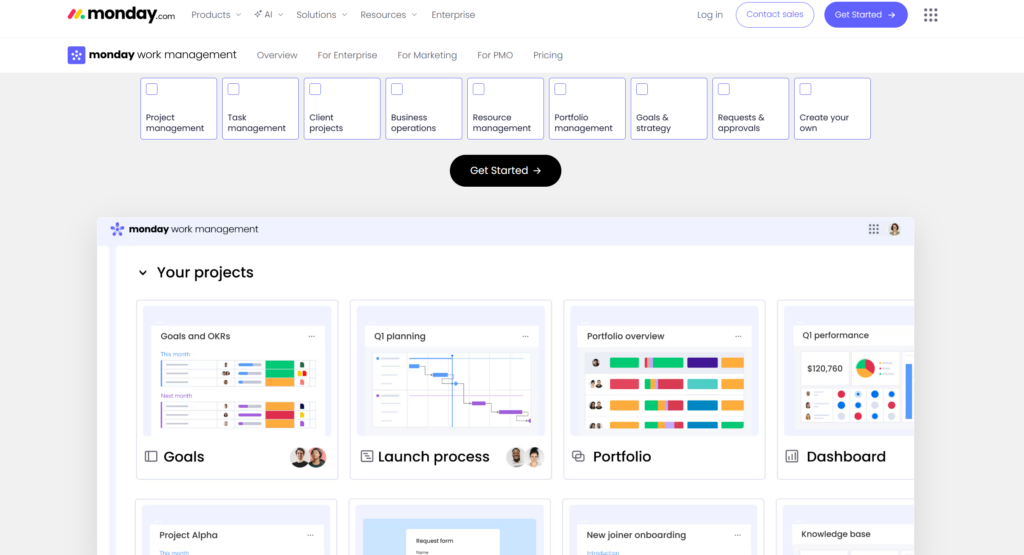Check the Project management checkbox
The width and height of the screenshot is (1024, 555).
click(152, 89)
